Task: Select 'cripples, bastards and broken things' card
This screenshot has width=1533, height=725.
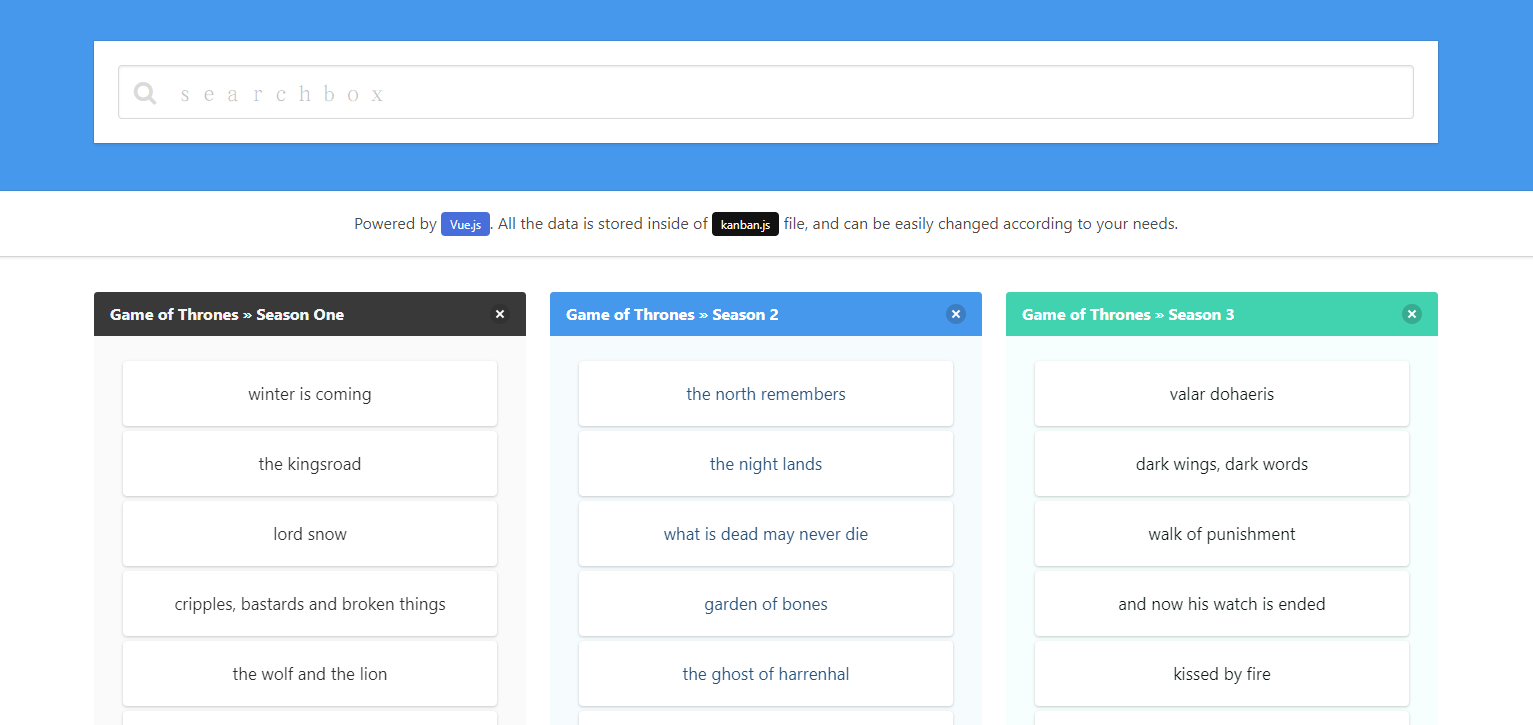Action: pyautogui.click(x=309, y=603)
